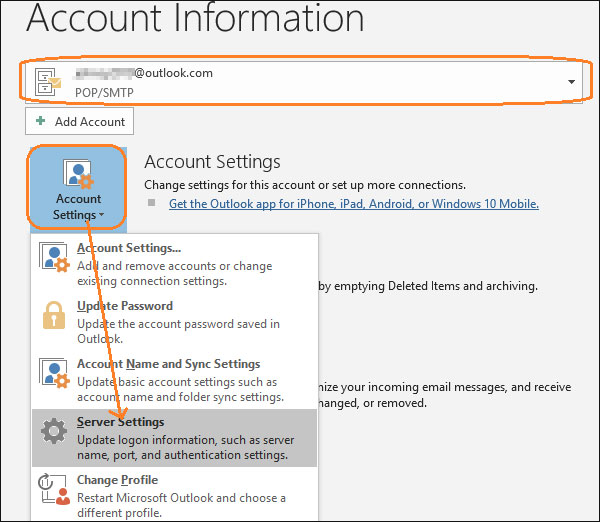Click the icon beside Account Name and Sync Settings
The height and width of the screenshot is (522, 600).
(54, 373)
